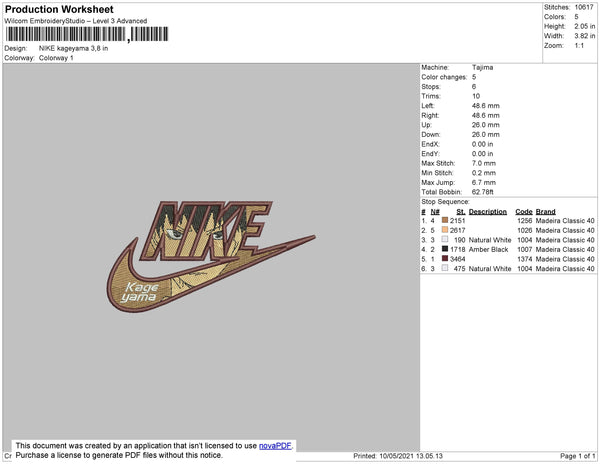Click the Amber Black color swatch
The image size is (600, 464).
pos(445,249)
